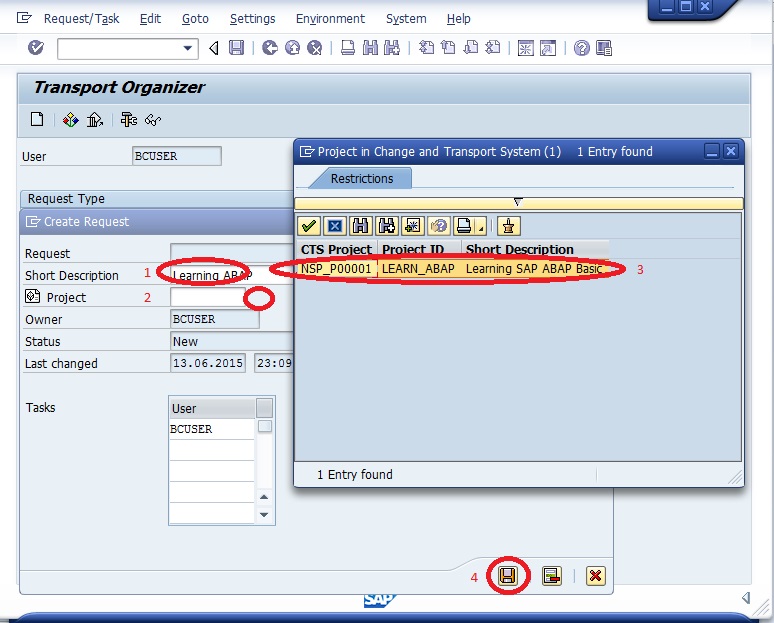Click the Save icon in Create Request dialog
Image resolution: width=774 pixels, height=623 pixels.
tap(507, 576)
